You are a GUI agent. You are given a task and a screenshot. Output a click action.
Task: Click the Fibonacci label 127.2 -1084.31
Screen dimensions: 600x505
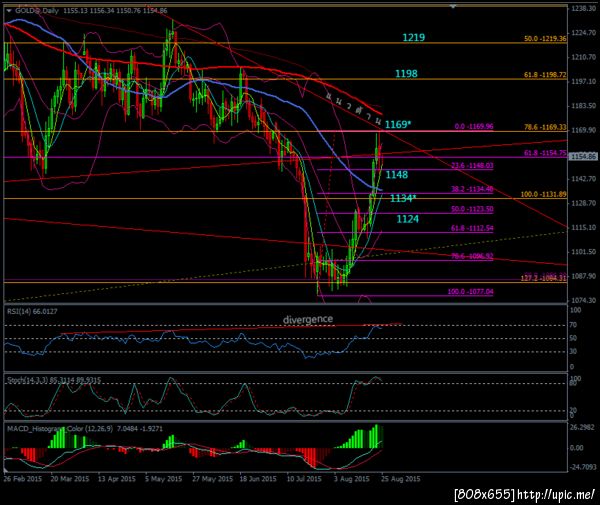coord(543,278)
